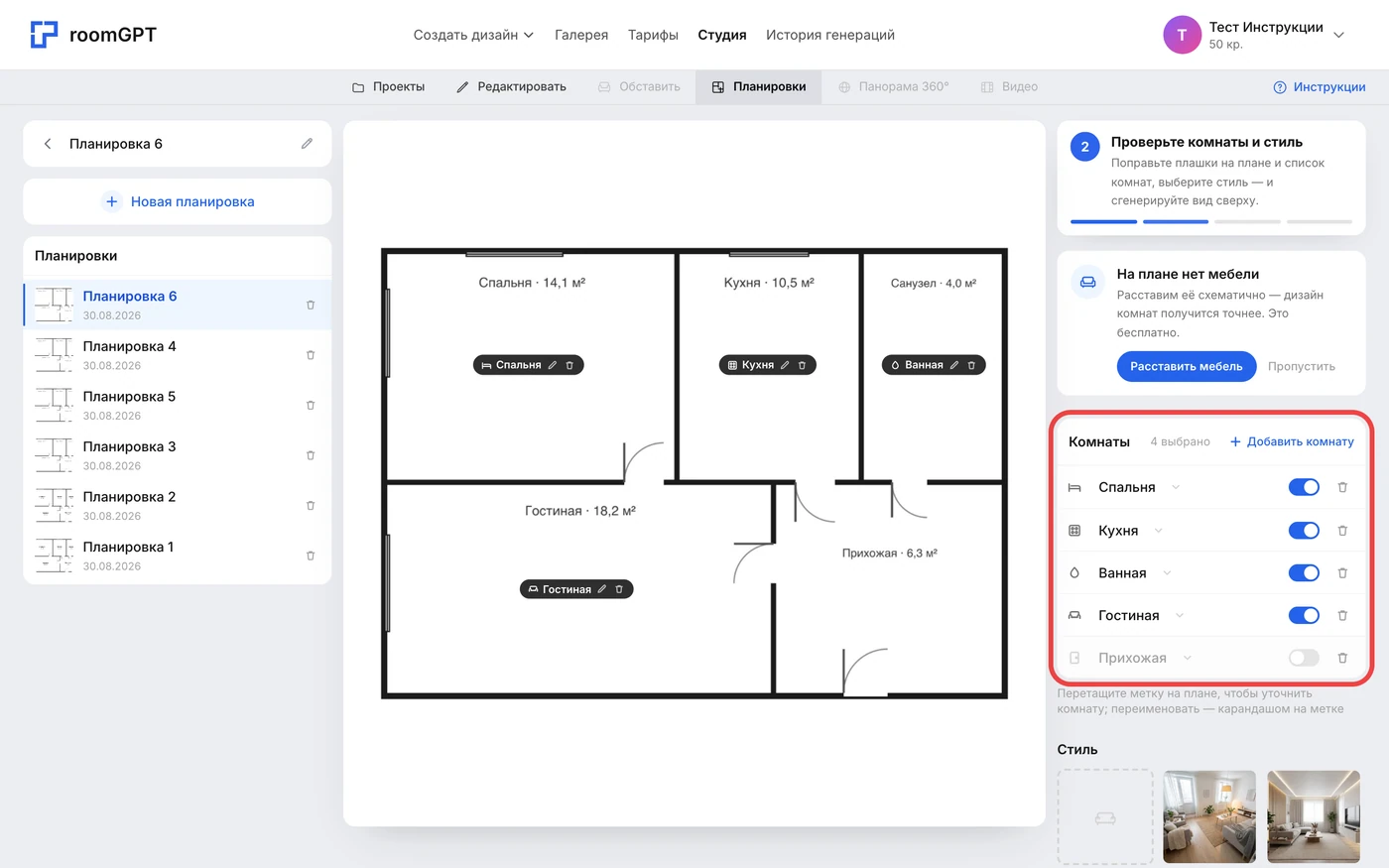Click Добавить комнату link
1389x868 pixels.
point(1292,441)
